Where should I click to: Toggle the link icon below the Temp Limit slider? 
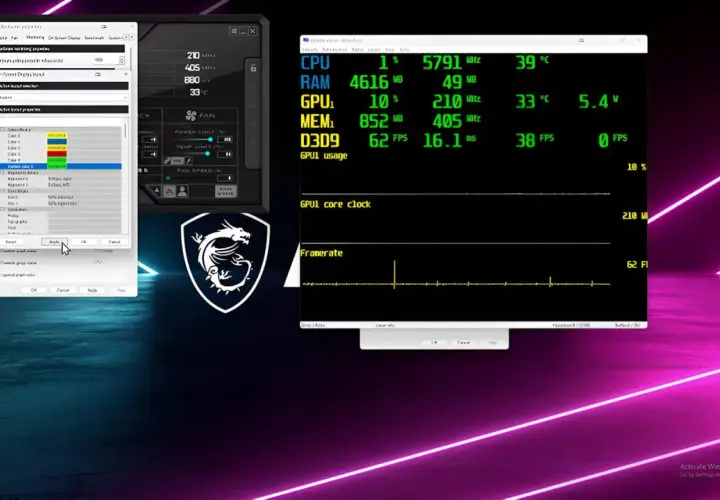click(168, 161)
